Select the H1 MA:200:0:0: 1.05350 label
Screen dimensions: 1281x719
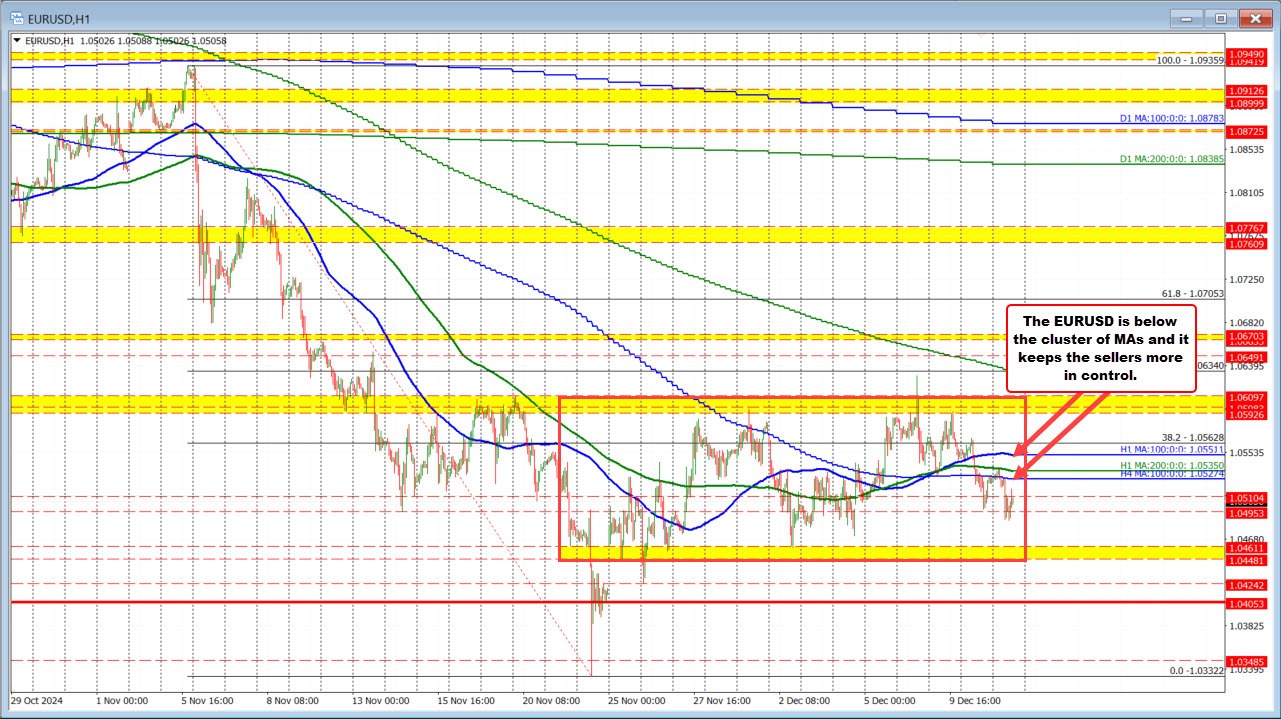(x=1173, y=466)
